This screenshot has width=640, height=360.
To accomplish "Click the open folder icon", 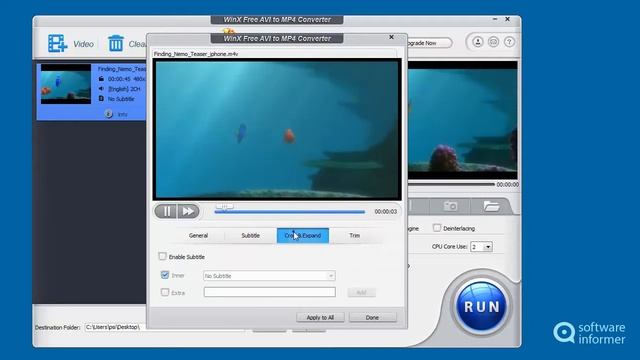I will coord(491,206).
